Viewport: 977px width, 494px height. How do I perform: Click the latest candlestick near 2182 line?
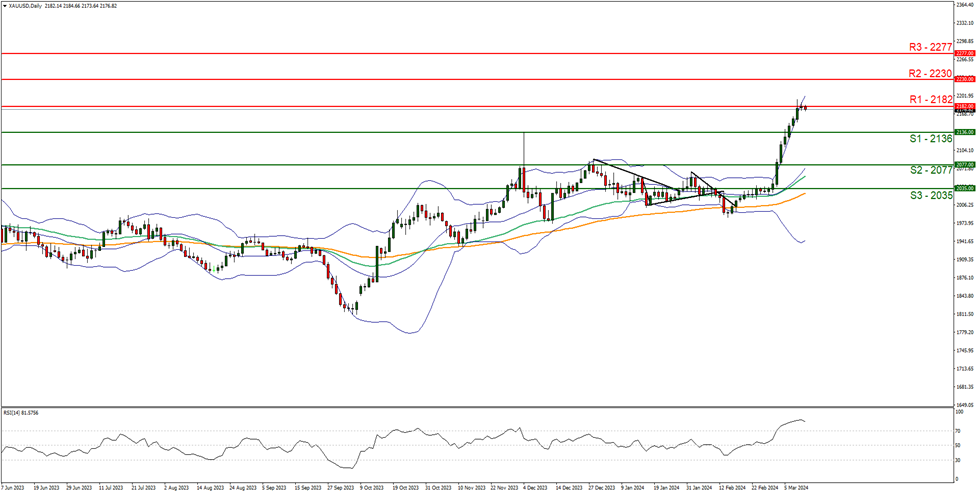pyautogui.click(x=804, y=107)
